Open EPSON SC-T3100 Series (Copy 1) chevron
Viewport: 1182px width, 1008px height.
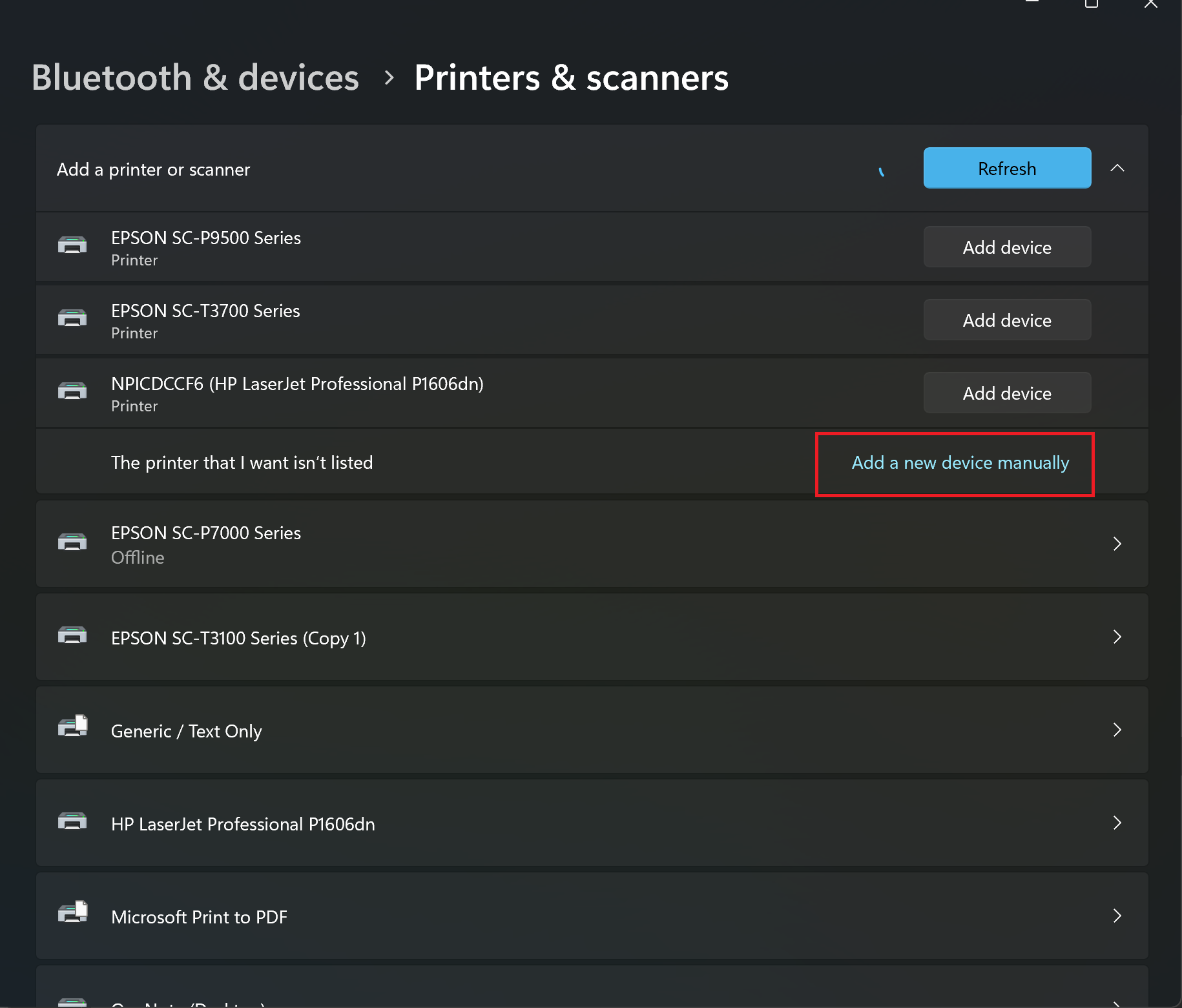[x=1117, y=637]
